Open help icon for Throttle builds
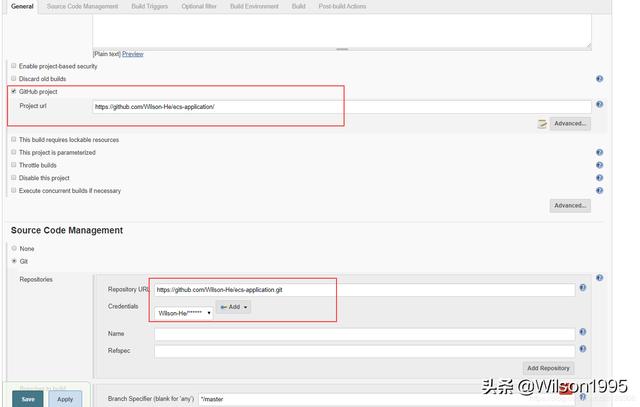Image resolution: width=640 pixels, height=407 pixels. pyautogui.click(x=599, y=166)
